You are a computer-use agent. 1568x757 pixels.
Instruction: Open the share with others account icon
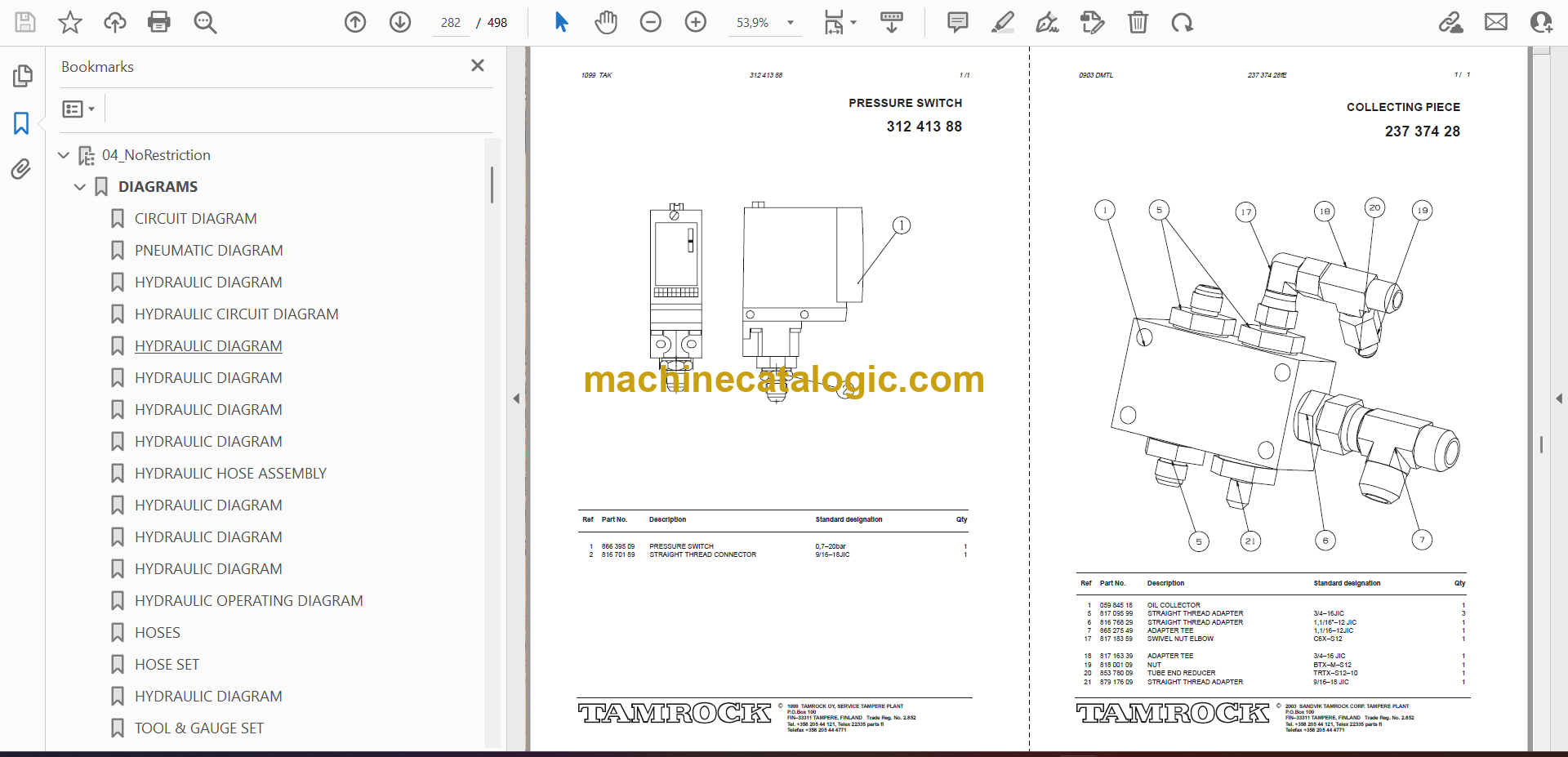(1541, 22)
